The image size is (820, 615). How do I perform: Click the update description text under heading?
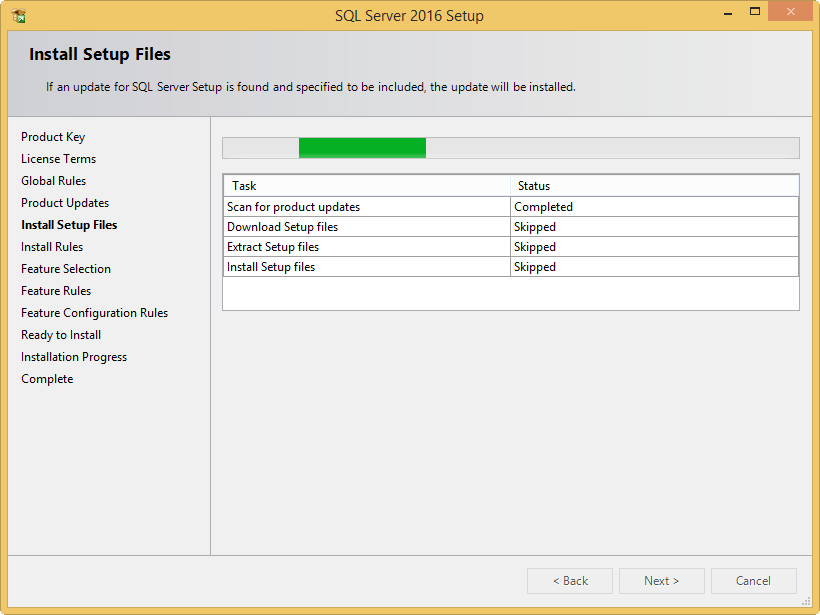[x=311, y=87]
